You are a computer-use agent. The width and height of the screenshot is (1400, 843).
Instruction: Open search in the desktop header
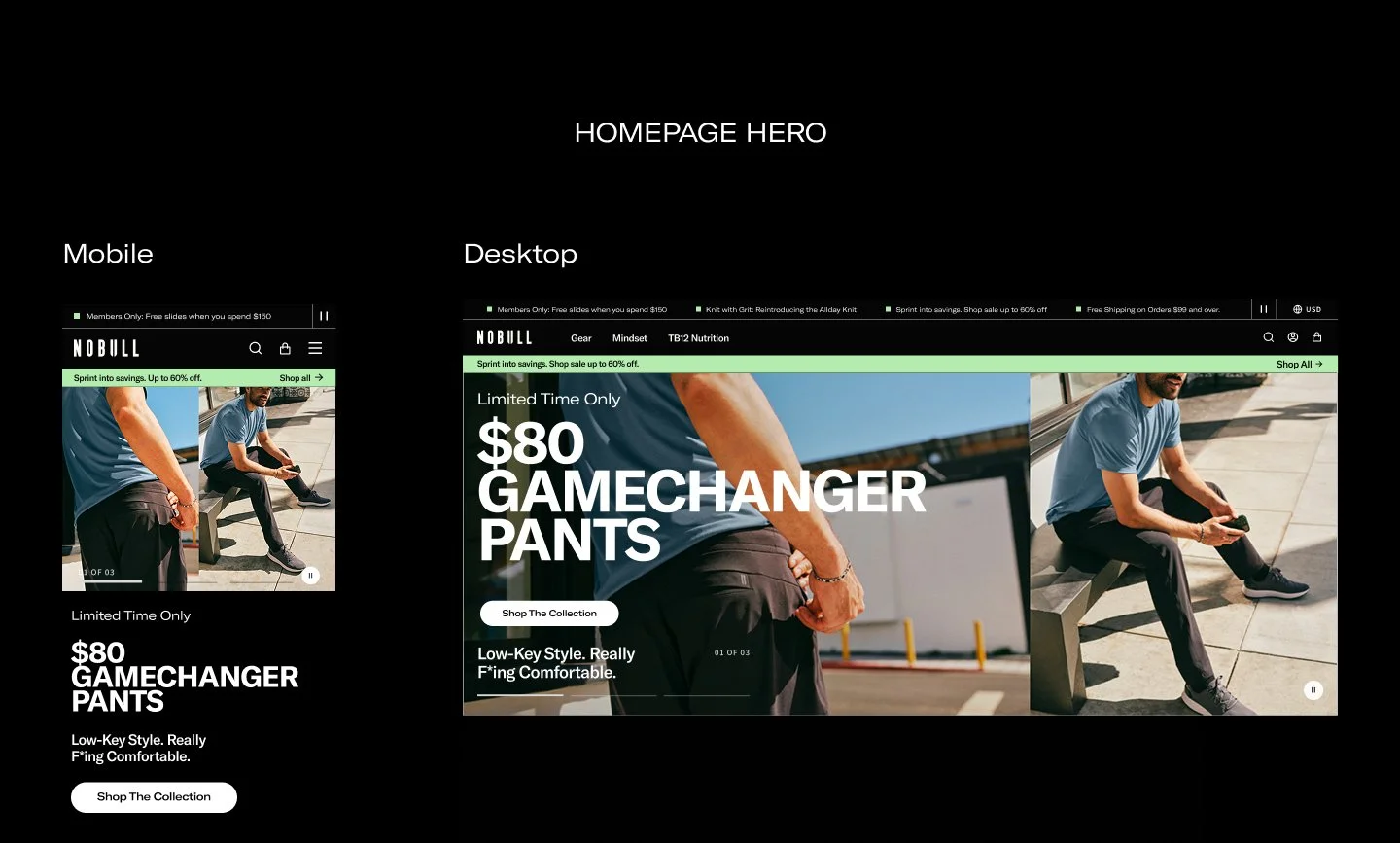pyautogui.click(x=1268, y=337)
